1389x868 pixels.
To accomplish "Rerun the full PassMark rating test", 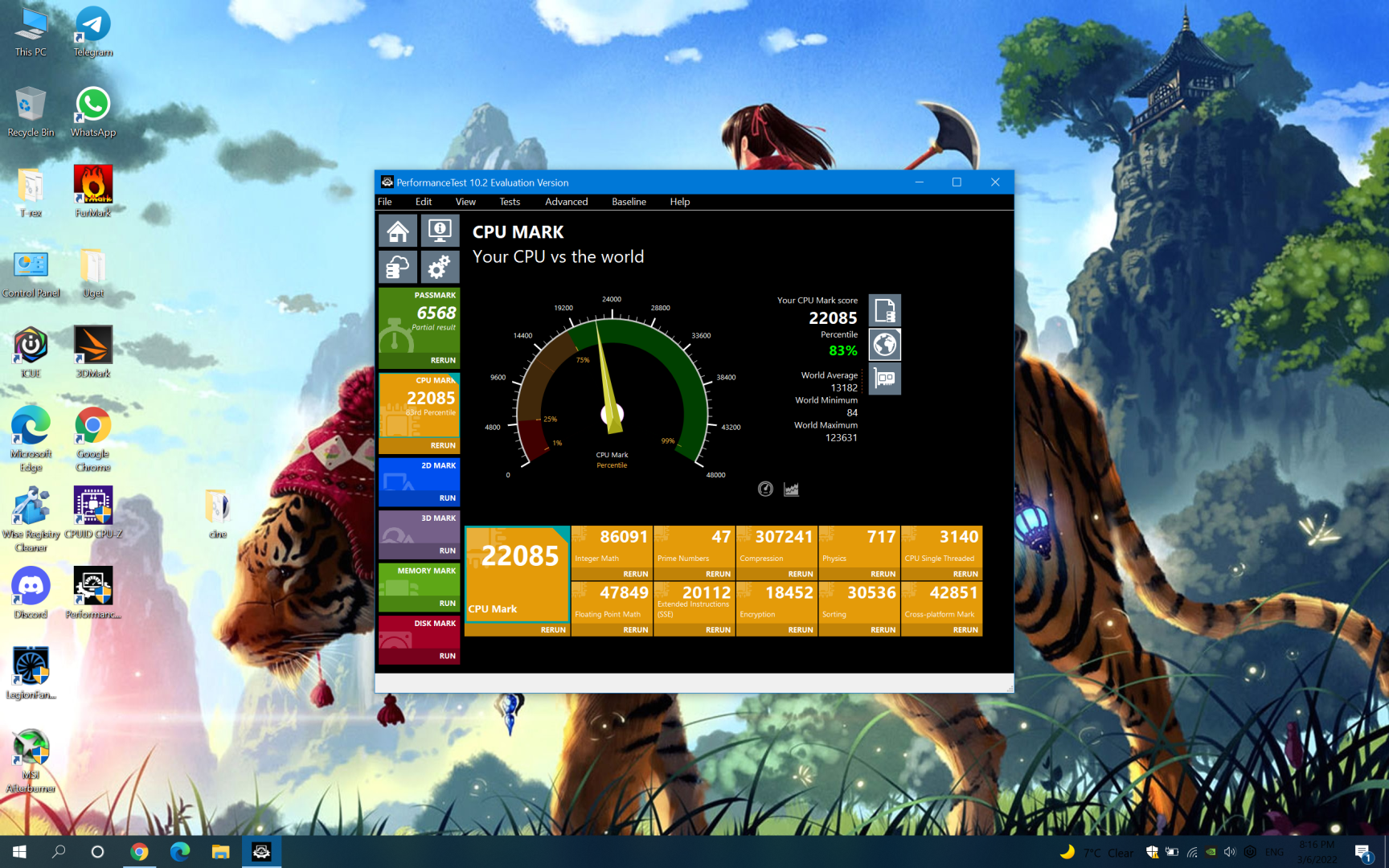I will click(443, 360).
